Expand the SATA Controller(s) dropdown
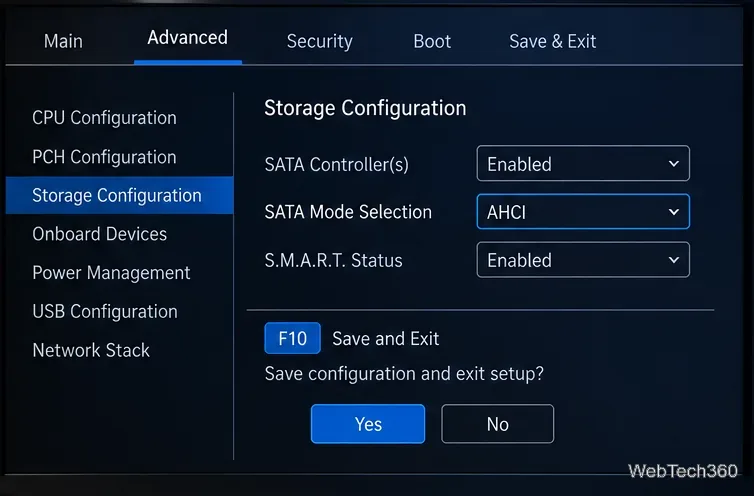754x496 pixels. coord(583,164)
